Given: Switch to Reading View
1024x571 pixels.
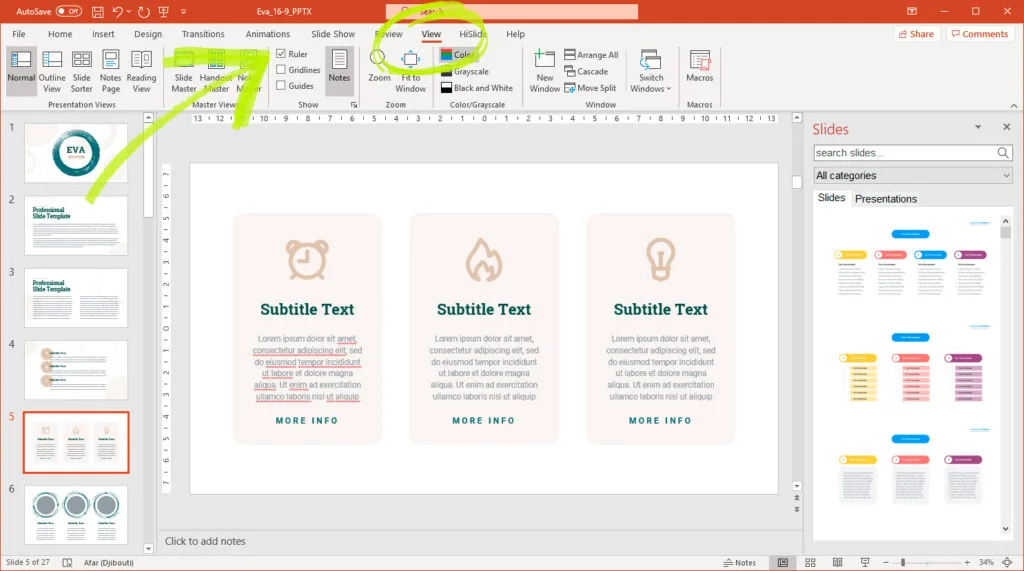Looking at the screenshot, I should (x=141, y=71).
